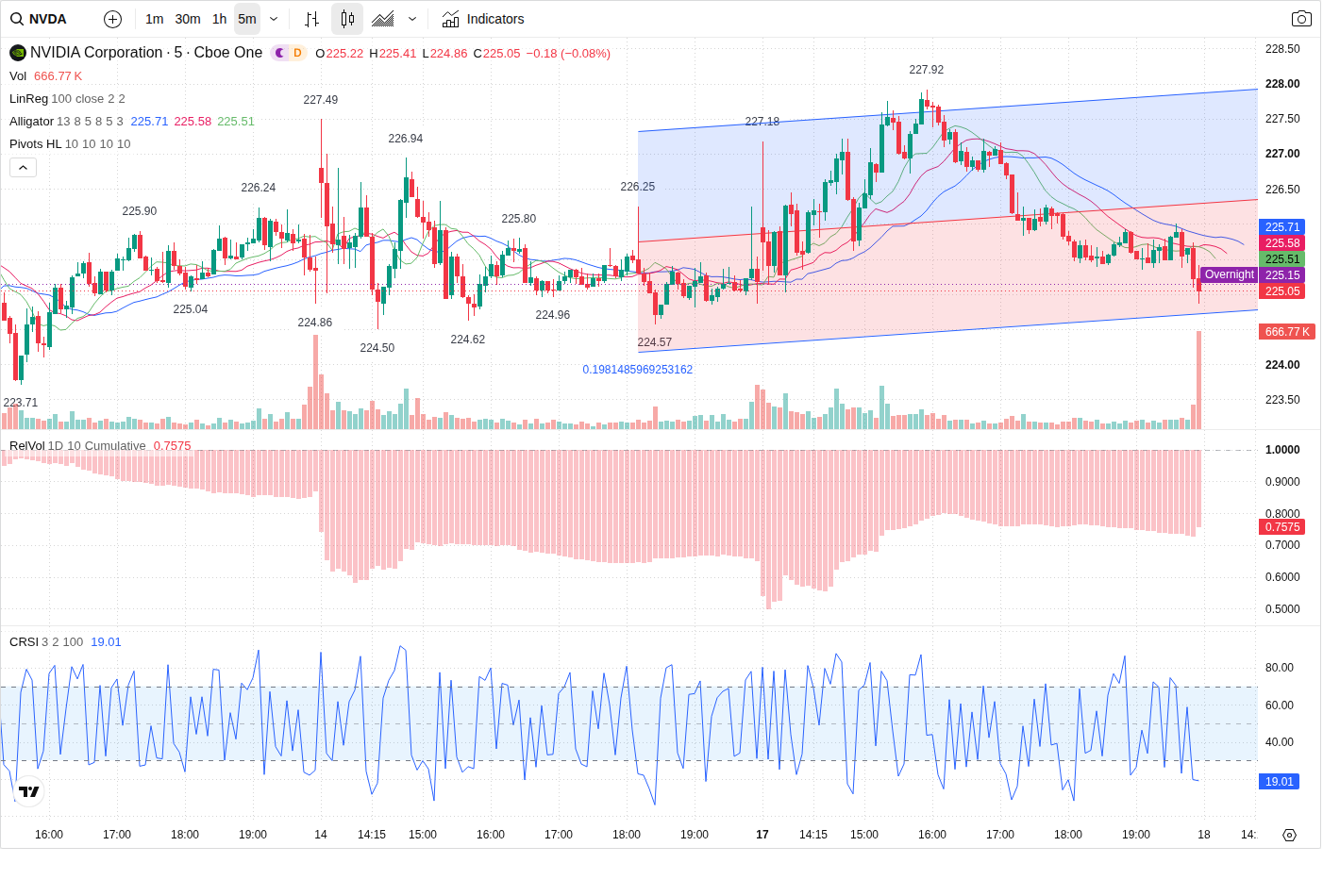This screenshot has width=1340, height=896.
Task: Take a chart snapshot with camera icon
Action: 1301,19
